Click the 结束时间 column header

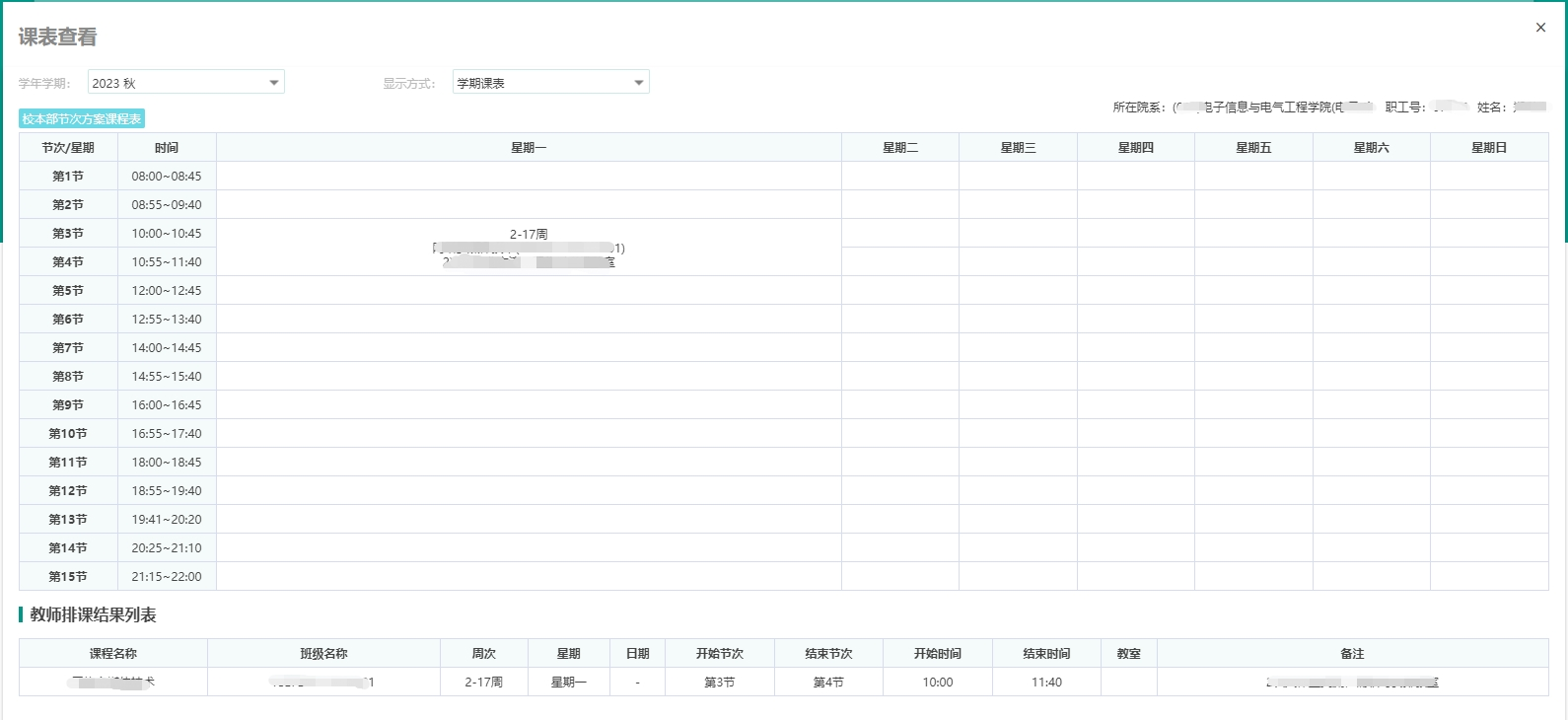(1046, 653)
